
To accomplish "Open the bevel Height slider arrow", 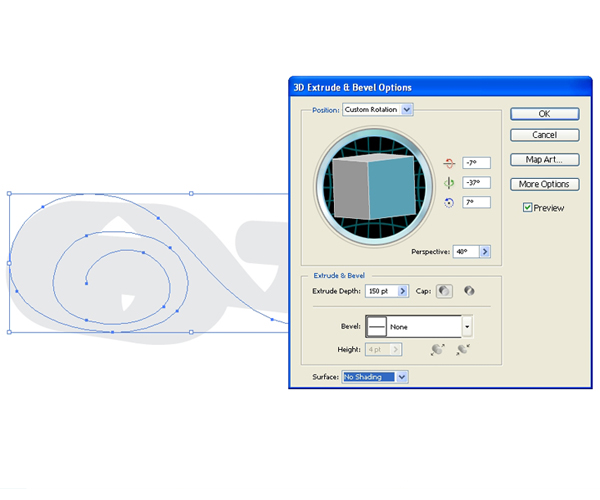I will [396, 349].
